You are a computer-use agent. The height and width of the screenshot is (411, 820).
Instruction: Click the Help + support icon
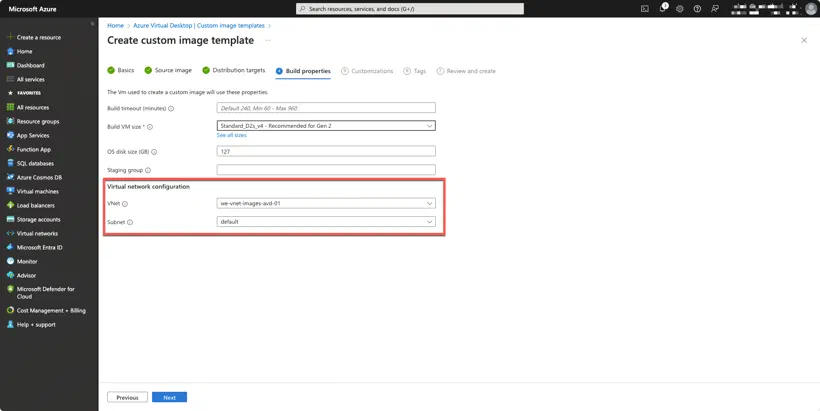[x=10, y=324]
